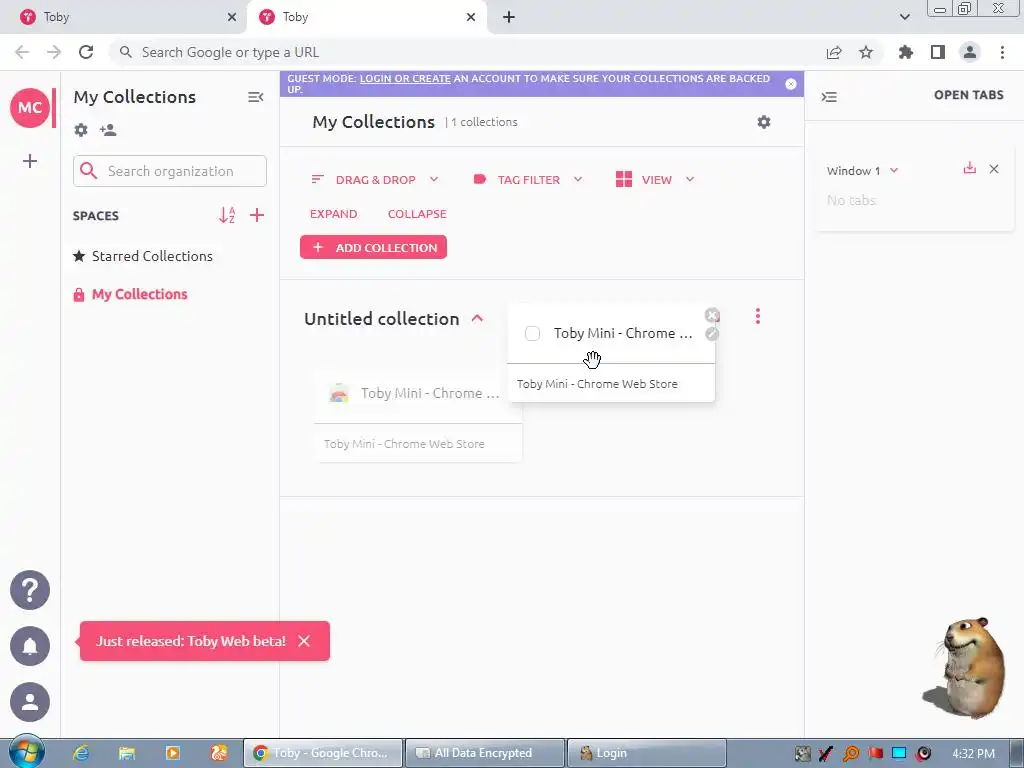
Task: Remove the Toby Mini card
Action: [x=712, y=315]
